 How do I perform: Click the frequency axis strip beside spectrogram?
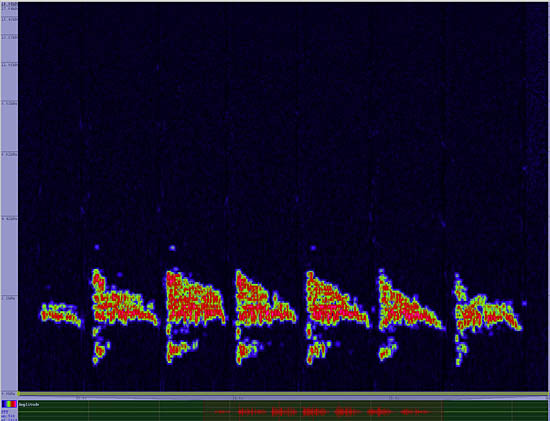coord(9,197)
